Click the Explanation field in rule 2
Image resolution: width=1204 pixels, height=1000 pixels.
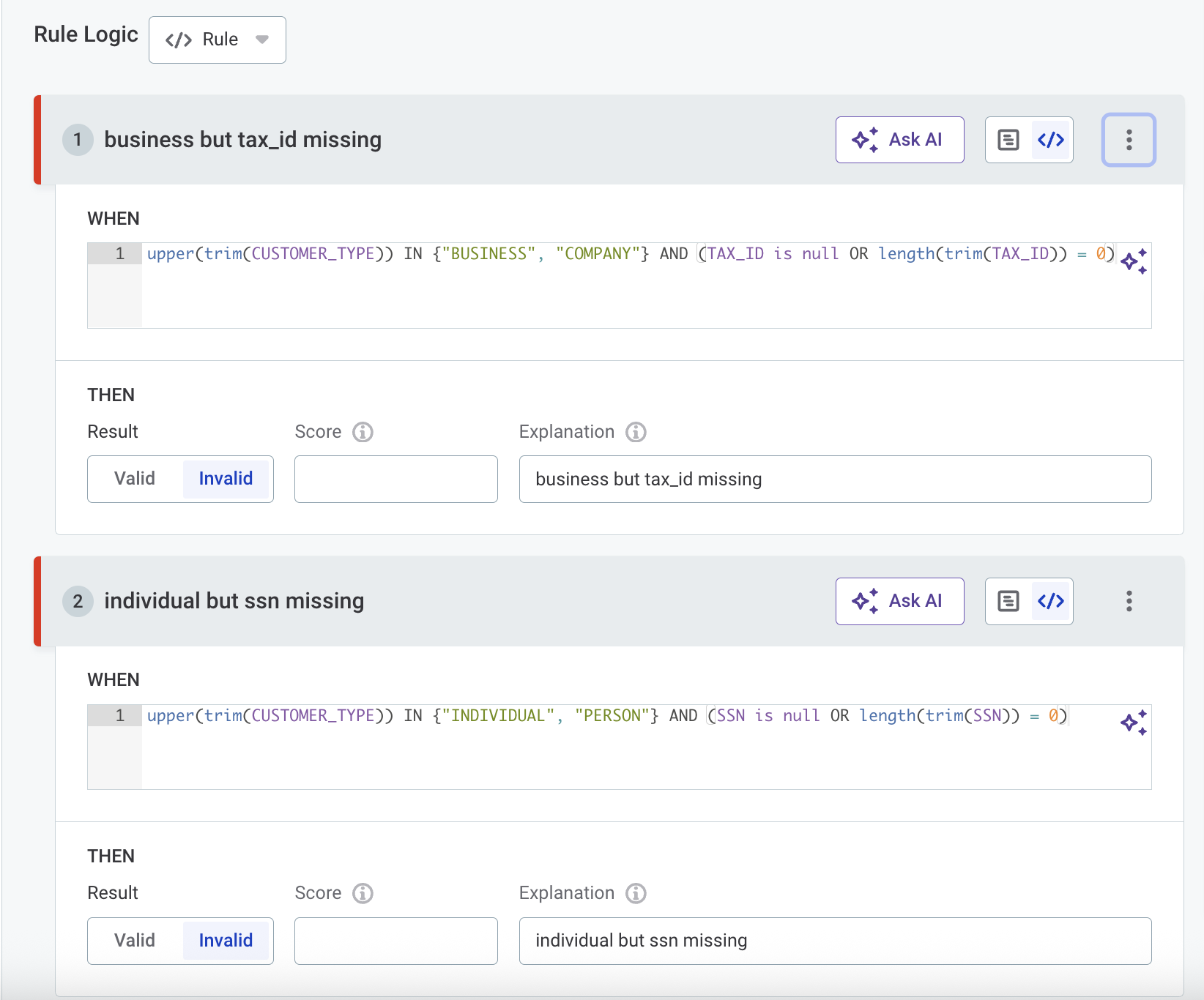coord(835,941)
